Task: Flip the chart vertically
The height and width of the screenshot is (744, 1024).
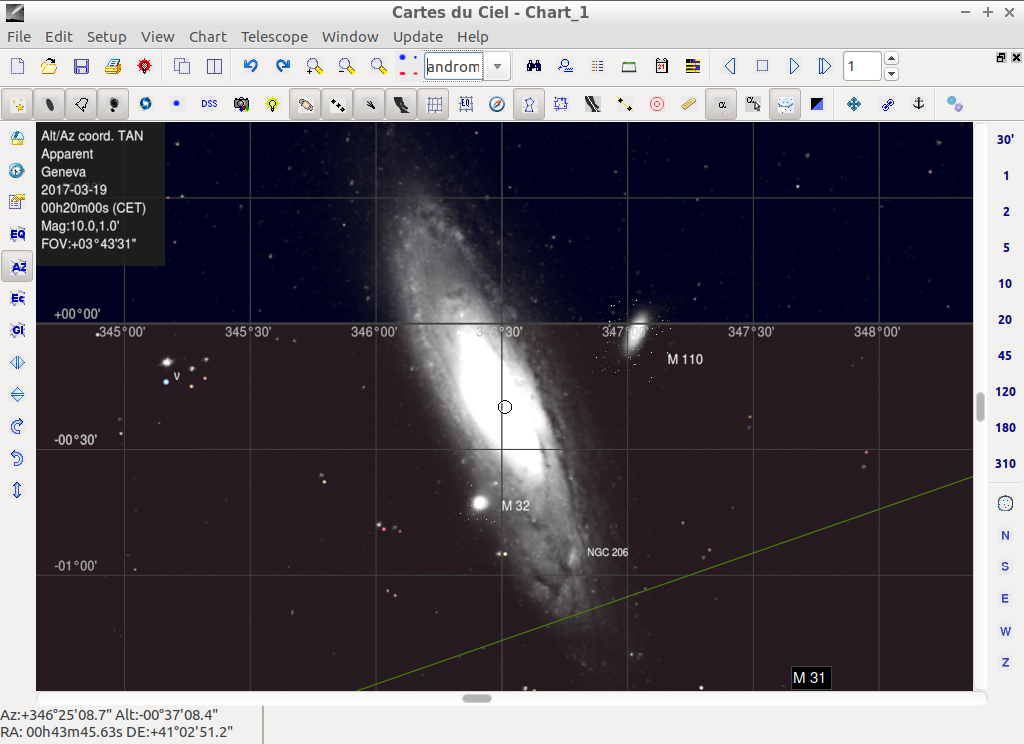Action: [17, 394]
